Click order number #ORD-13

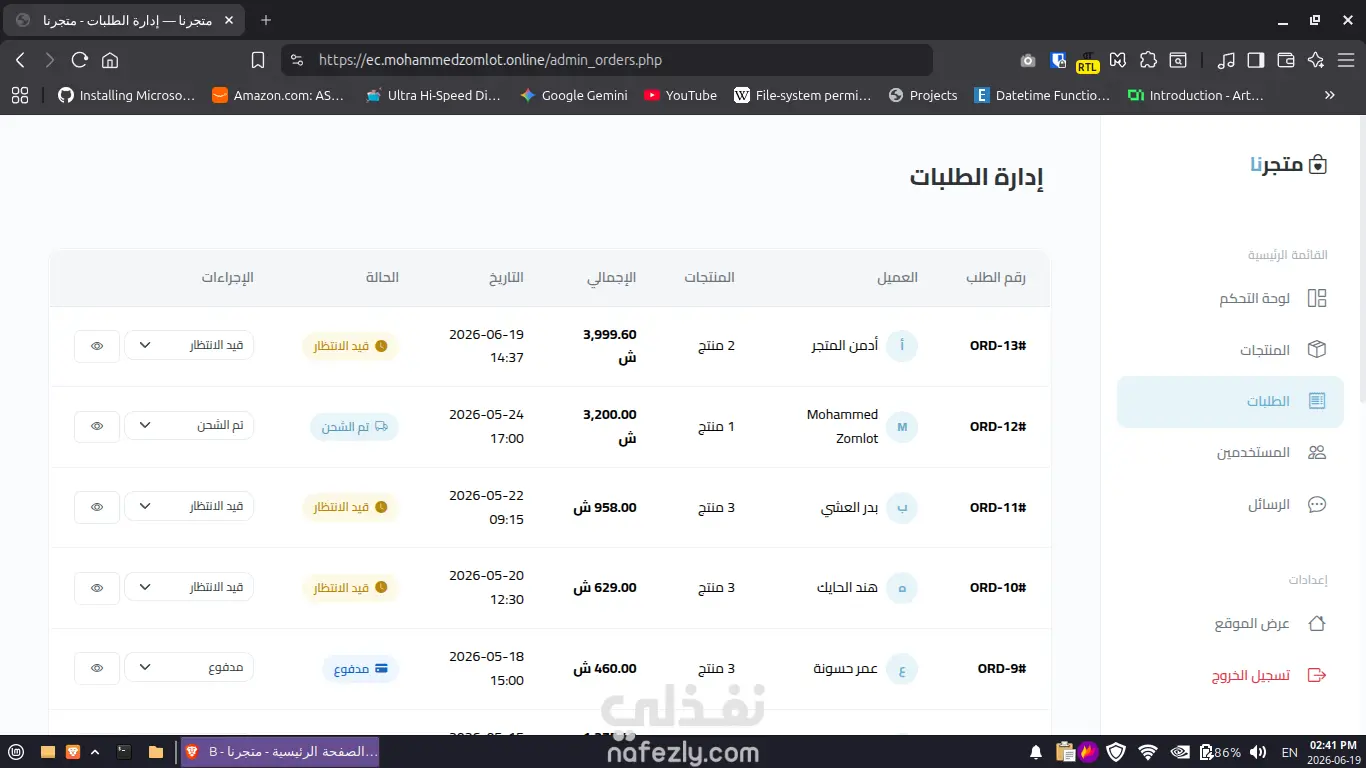click(998, 346)
